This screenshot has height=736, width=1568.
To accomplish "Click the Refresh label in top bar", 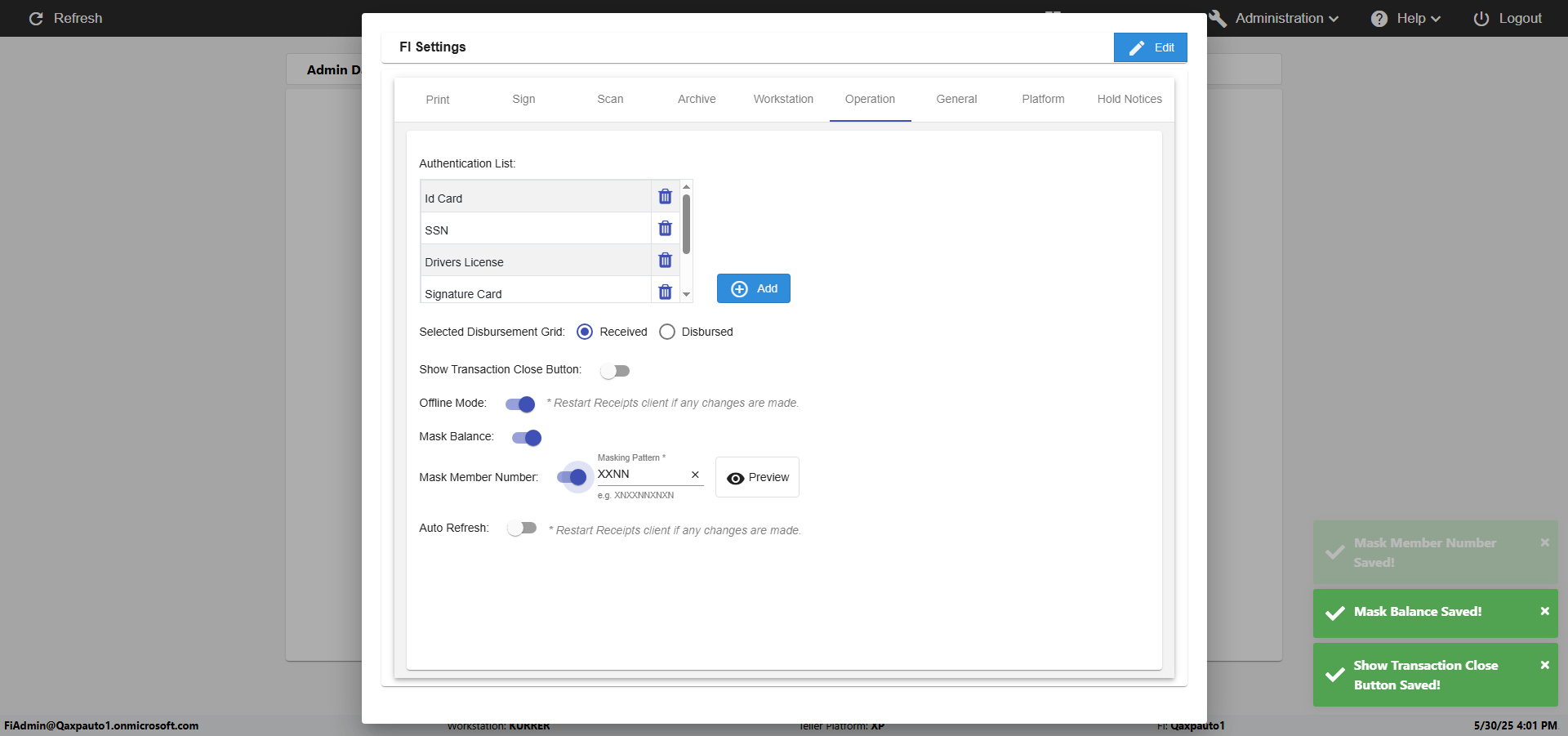I will coord(78,18).
